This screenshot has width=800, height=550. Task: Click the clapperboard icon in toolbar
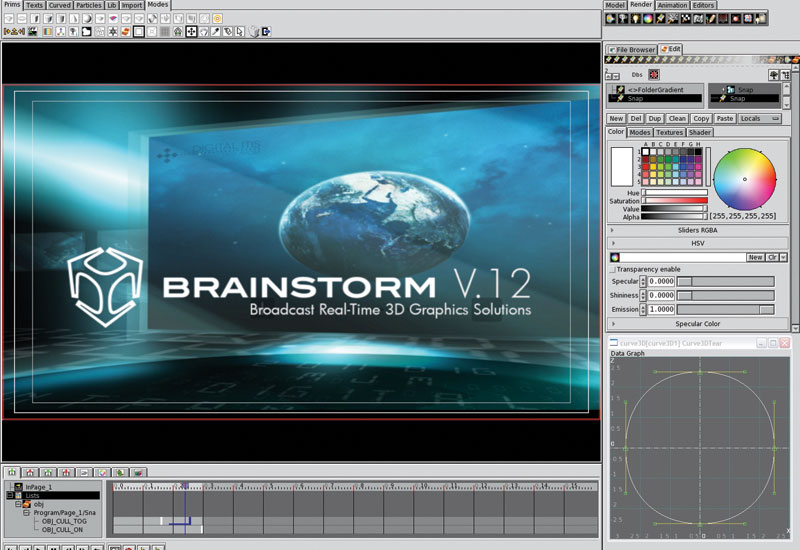pyautogui.click(x=33, y=32)
